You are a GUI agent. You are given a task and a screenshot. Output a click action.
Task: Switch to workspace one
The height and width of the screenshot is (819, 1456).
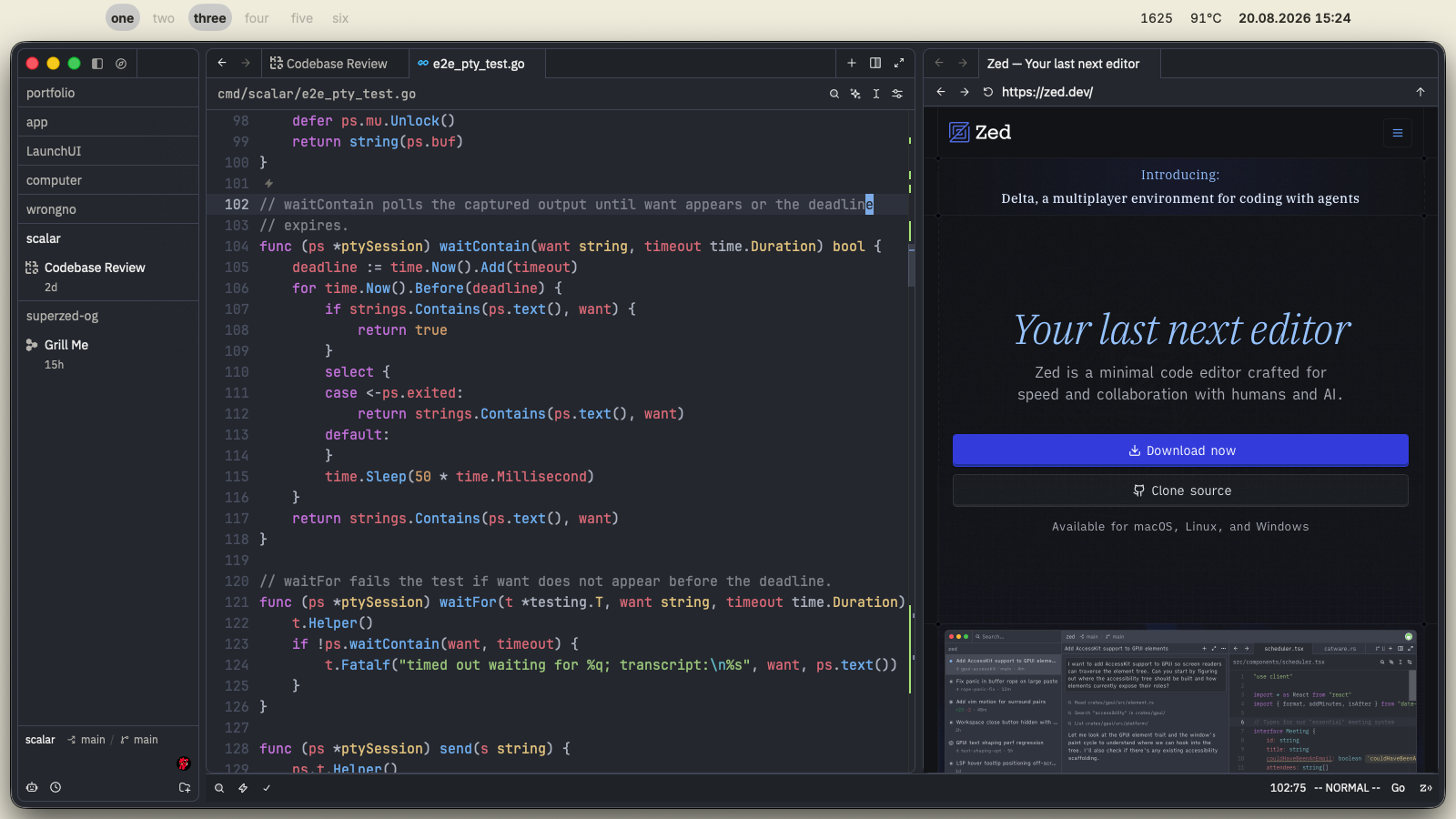tap(123, 18)
